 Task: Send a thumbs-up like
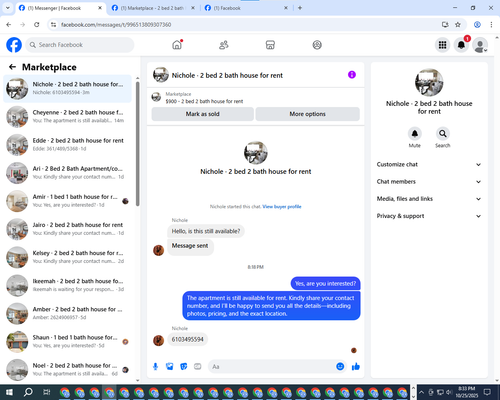pyautogui.click(x=356, y=367)
